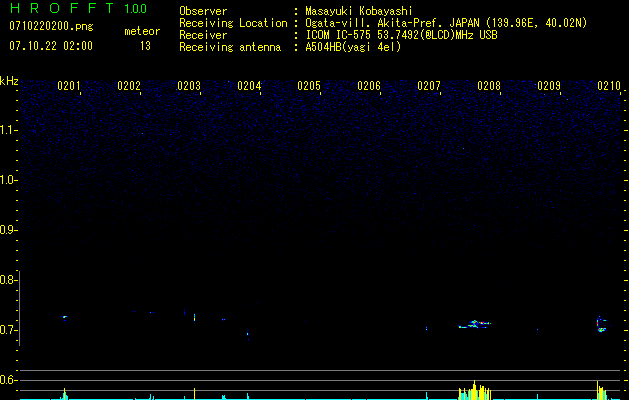Select the filename 0710220200.png
This screenshot has height=400, width=629.
point(51,26)
